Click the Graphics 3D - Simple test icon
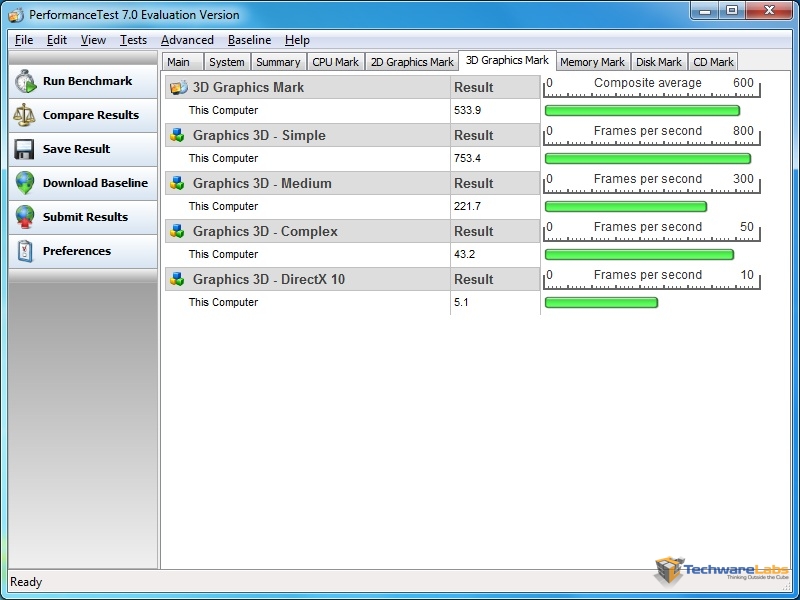This screenshot has height=600, width=800. coord(178,136)
